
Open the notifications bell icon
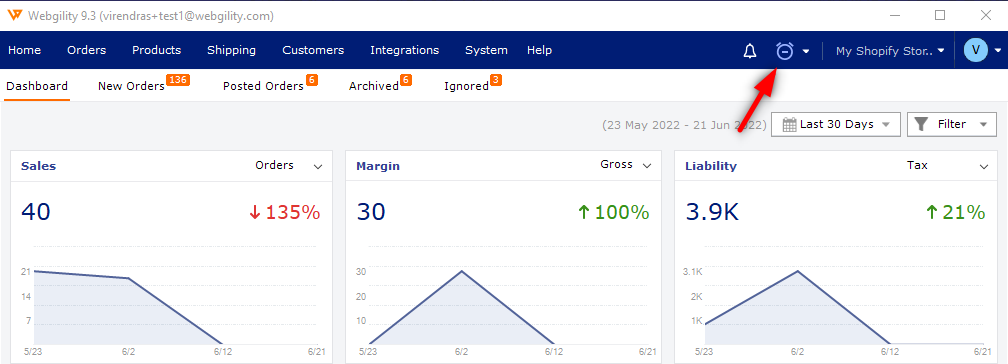[750, 51]
